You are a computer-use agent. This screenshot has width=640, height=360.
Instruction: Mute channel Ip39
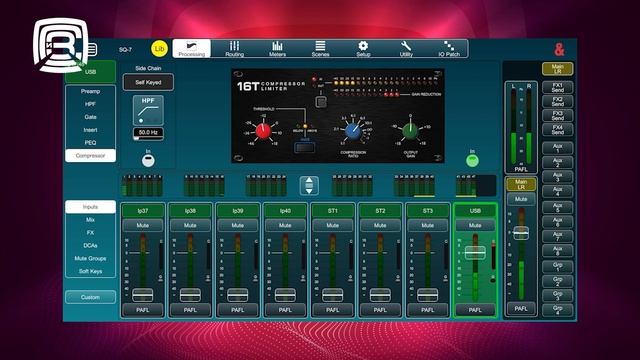click(238, 225)
